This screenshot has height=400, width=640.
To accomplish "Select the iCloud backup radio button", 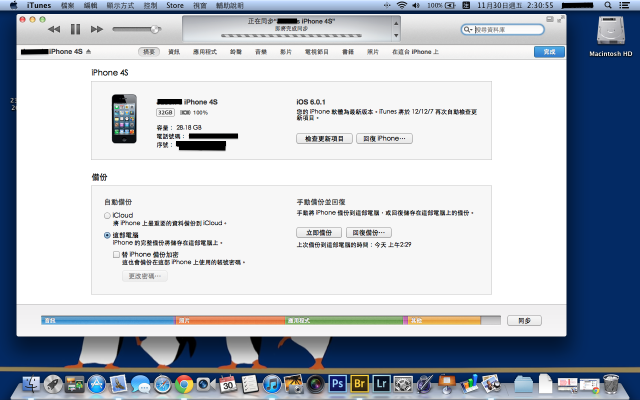I will coord(107,216).
